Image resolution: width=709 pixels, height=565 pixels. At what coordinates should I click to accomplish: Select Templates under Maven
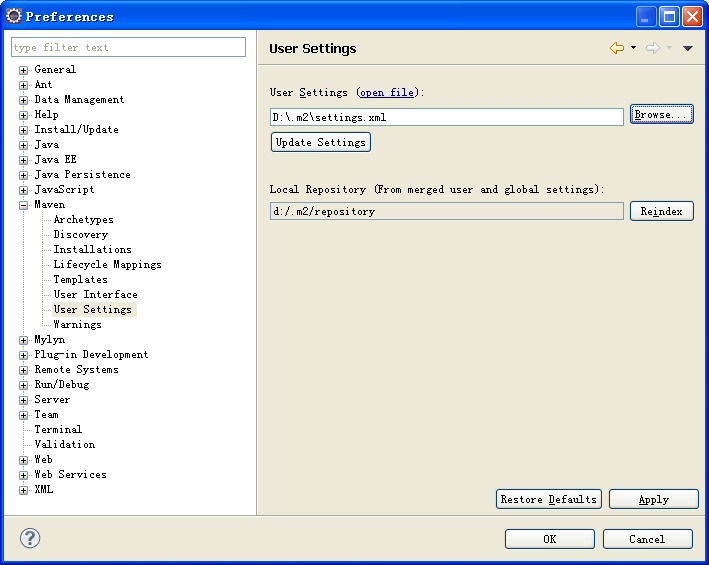coord(80,279)
